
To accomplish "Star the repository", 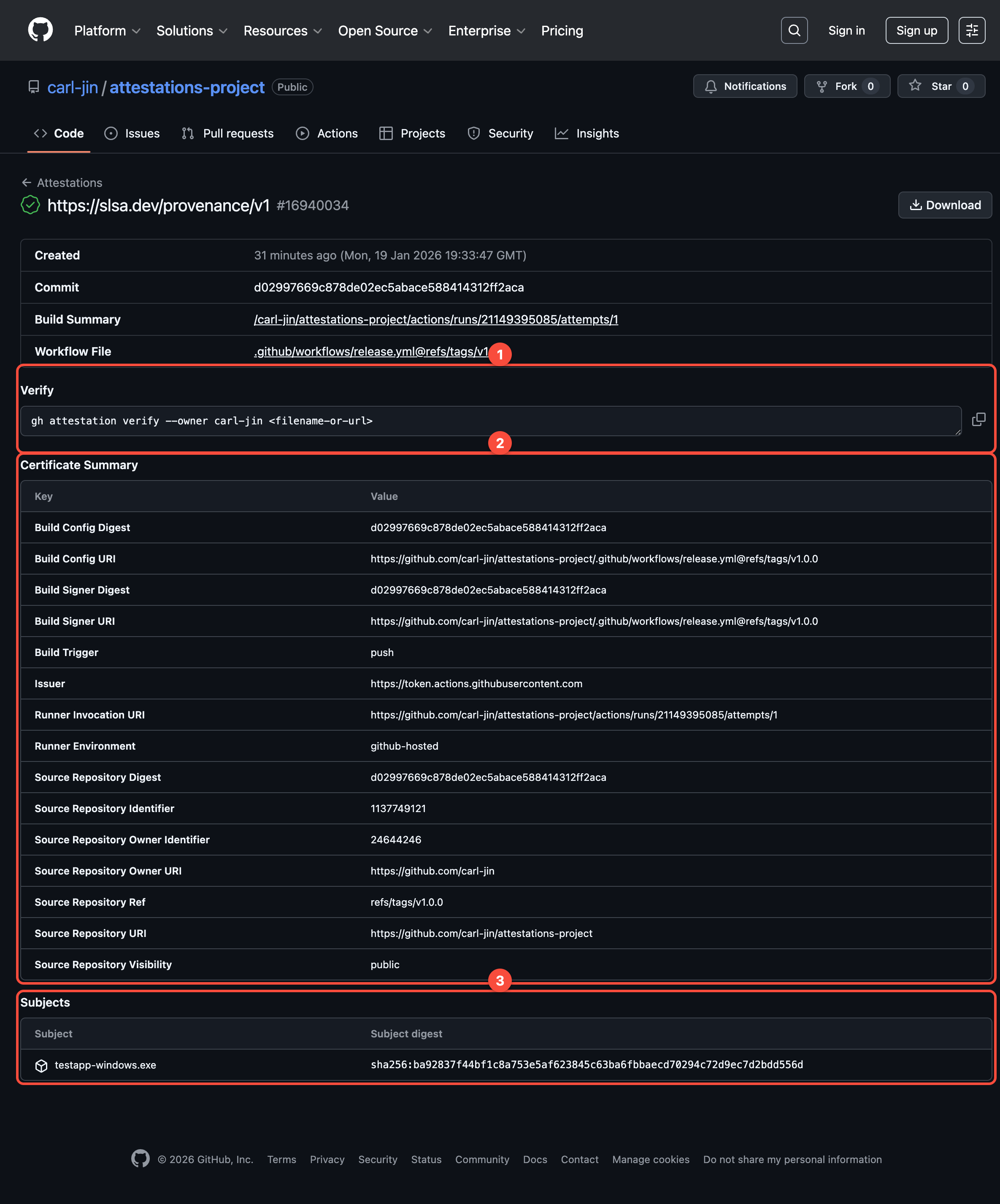I will pyautogui.click(x=941, y=86).
